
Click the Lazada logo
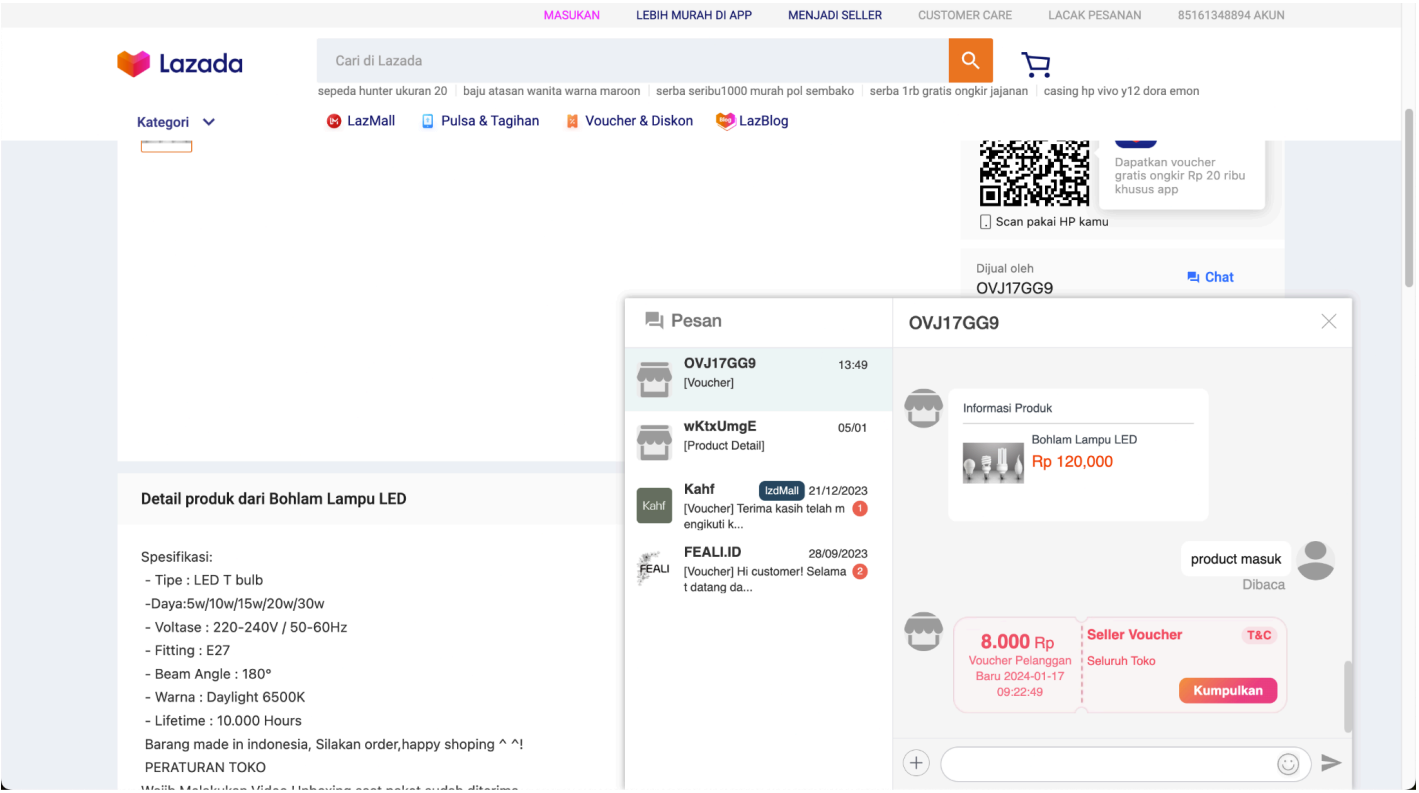point(180,64)
